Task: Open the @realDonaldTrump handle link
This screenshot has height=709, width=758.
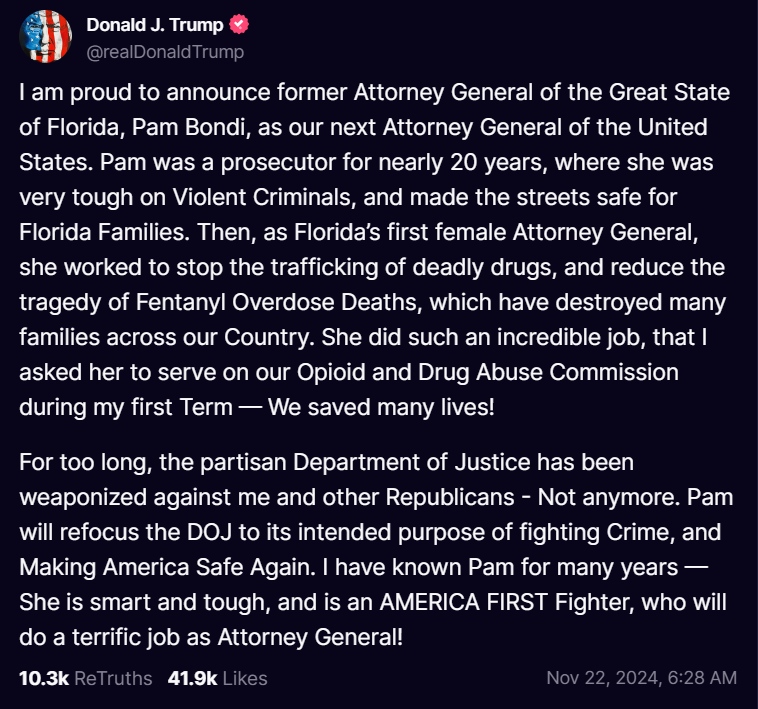Action: coord(165,51)
